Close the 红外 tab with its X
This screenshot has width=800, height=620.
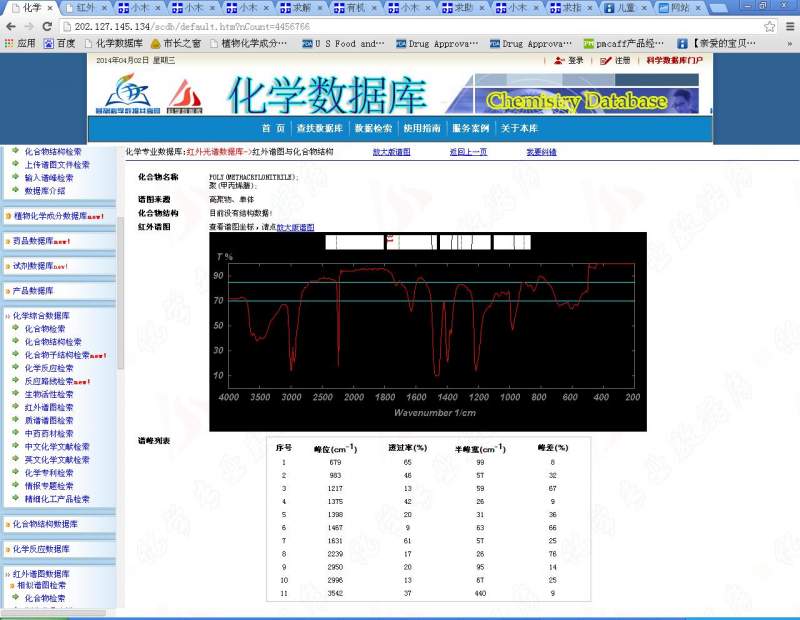point(104,8)
